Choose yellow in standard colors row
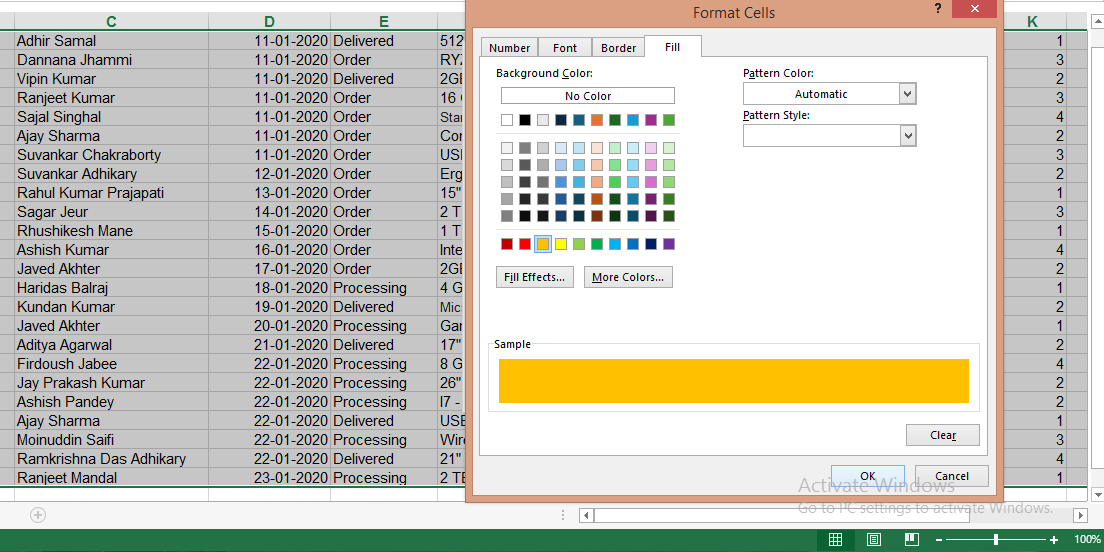This screenshot has width=1104, height=552. point(561,244)
